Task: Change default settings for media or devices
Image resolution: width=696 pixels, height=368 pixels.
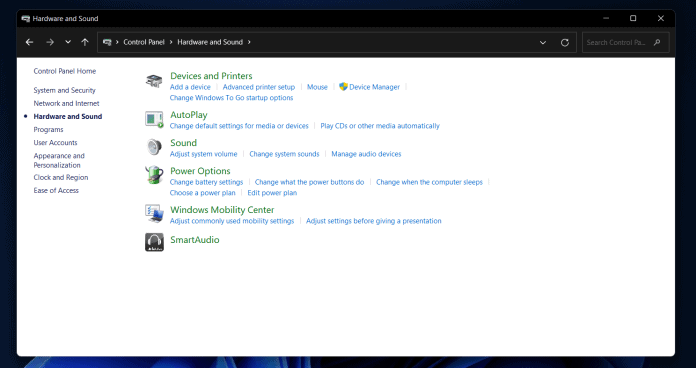Action: 239,126
